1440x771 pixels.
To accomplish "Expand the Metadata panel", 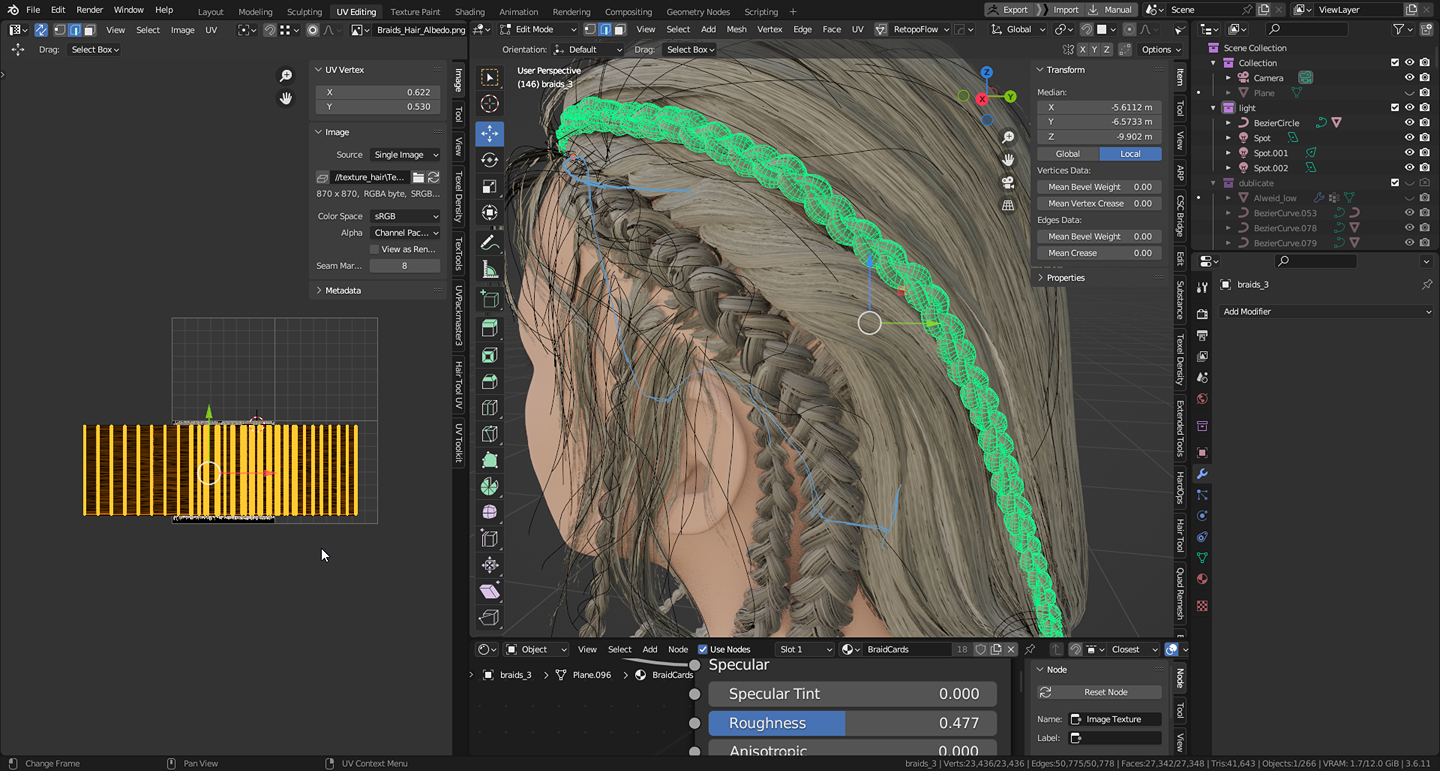I will [x=342, y=290].
